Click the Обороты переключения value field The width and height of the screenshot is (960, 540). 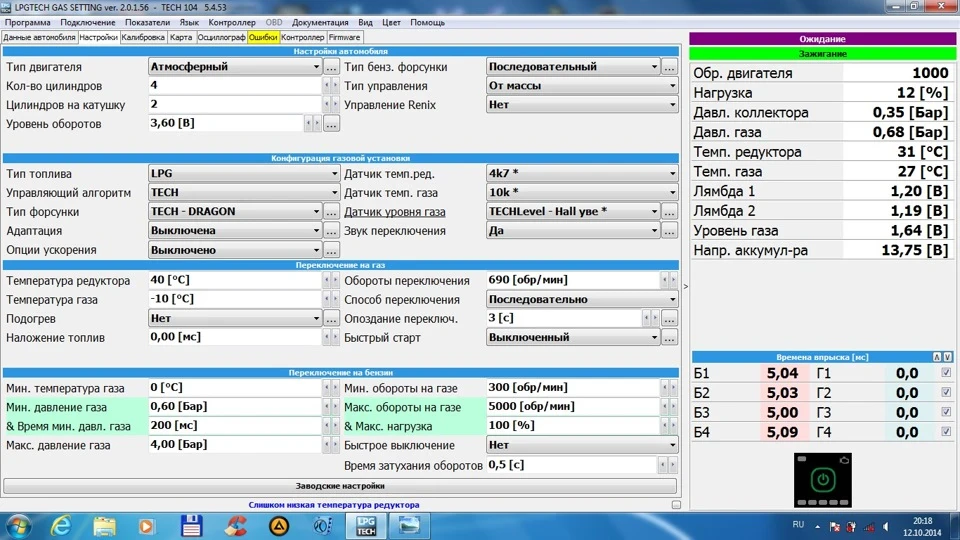(572, 280)
